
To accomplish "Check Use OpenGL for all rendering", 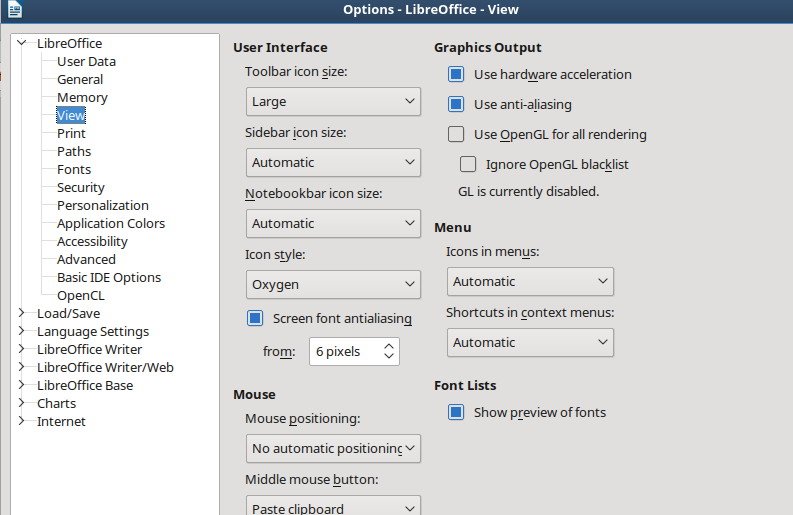I will [x=456, y=134].
